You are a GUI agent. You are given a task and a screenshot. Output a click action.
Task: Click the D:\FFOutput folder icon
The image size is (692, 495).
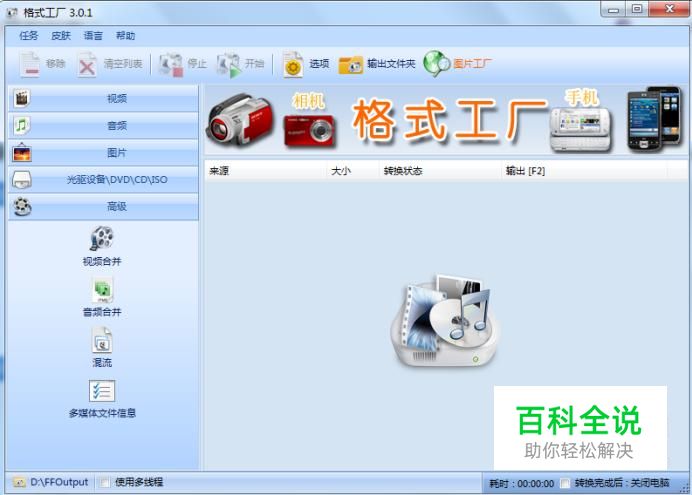(x=19, y=482)
